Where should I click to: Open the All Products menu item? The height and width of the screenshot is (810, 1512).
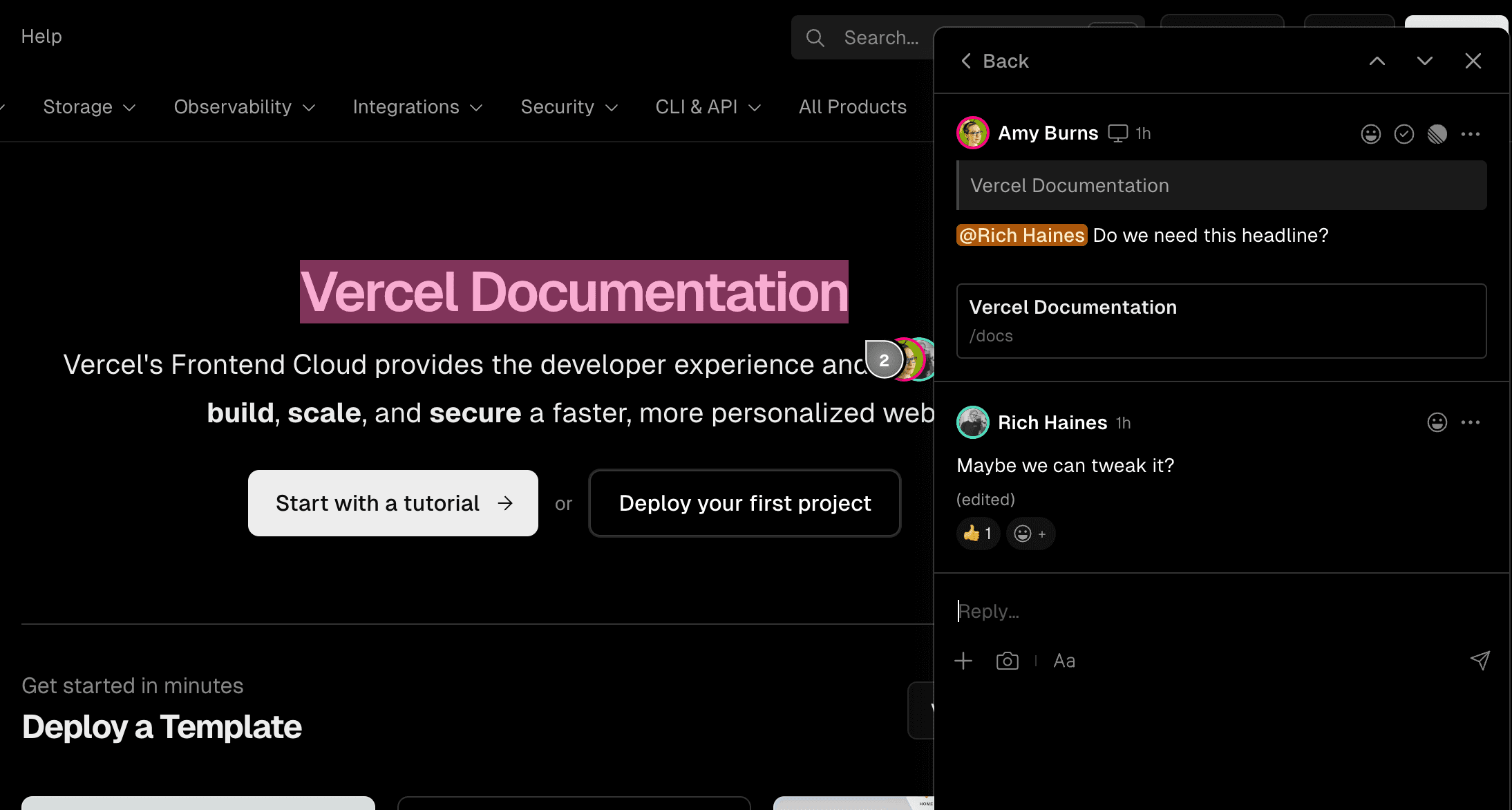coord(852,106)
